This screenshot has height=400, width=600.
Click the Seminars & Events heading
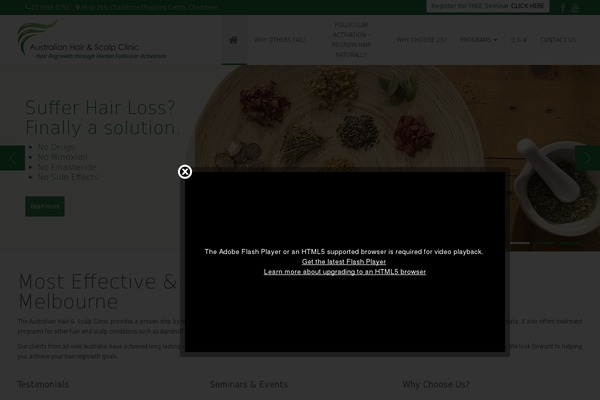pyautogui.click(x=248, y=384)
